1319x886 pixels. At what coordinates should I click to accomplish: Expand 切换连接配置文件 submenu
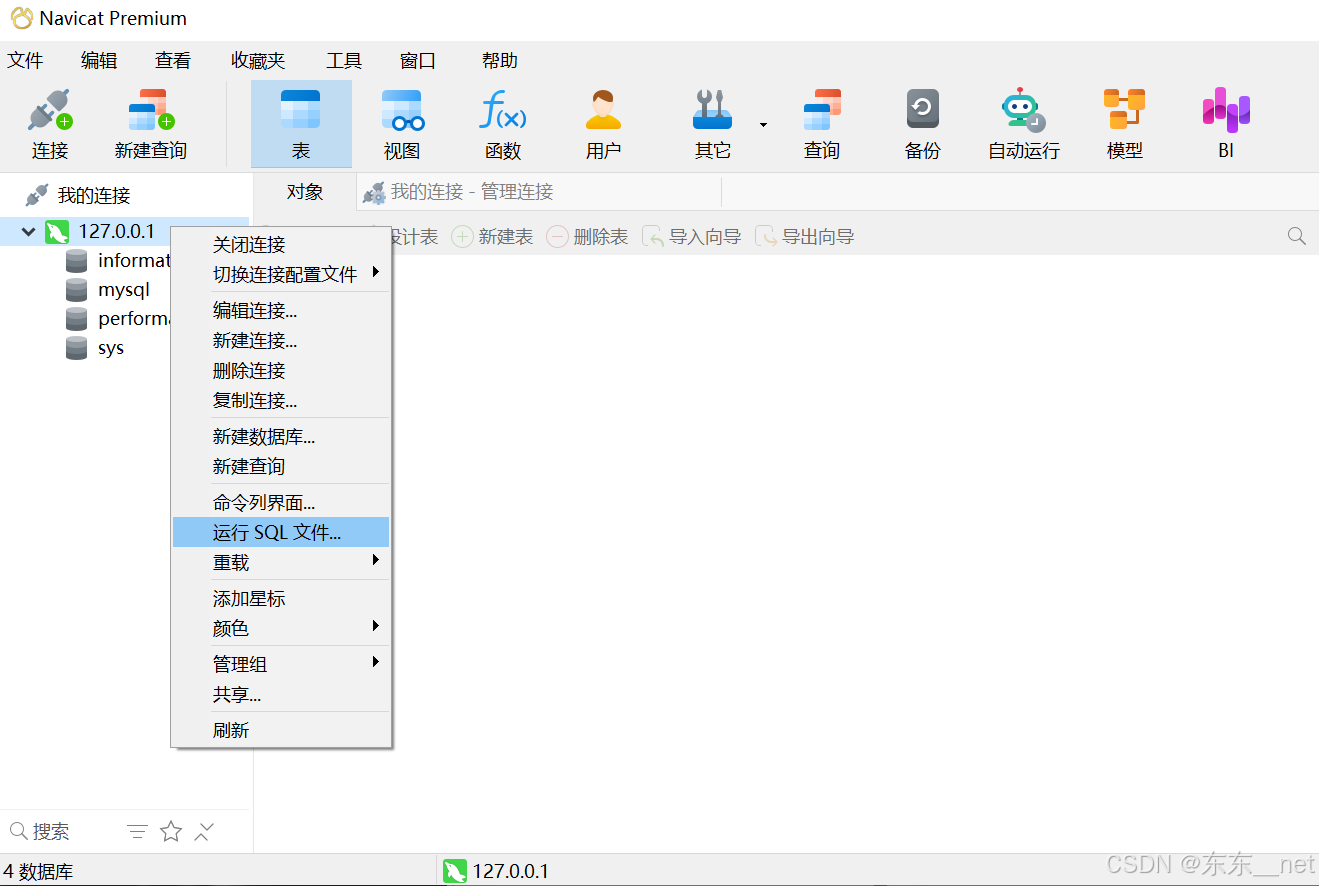281,275
